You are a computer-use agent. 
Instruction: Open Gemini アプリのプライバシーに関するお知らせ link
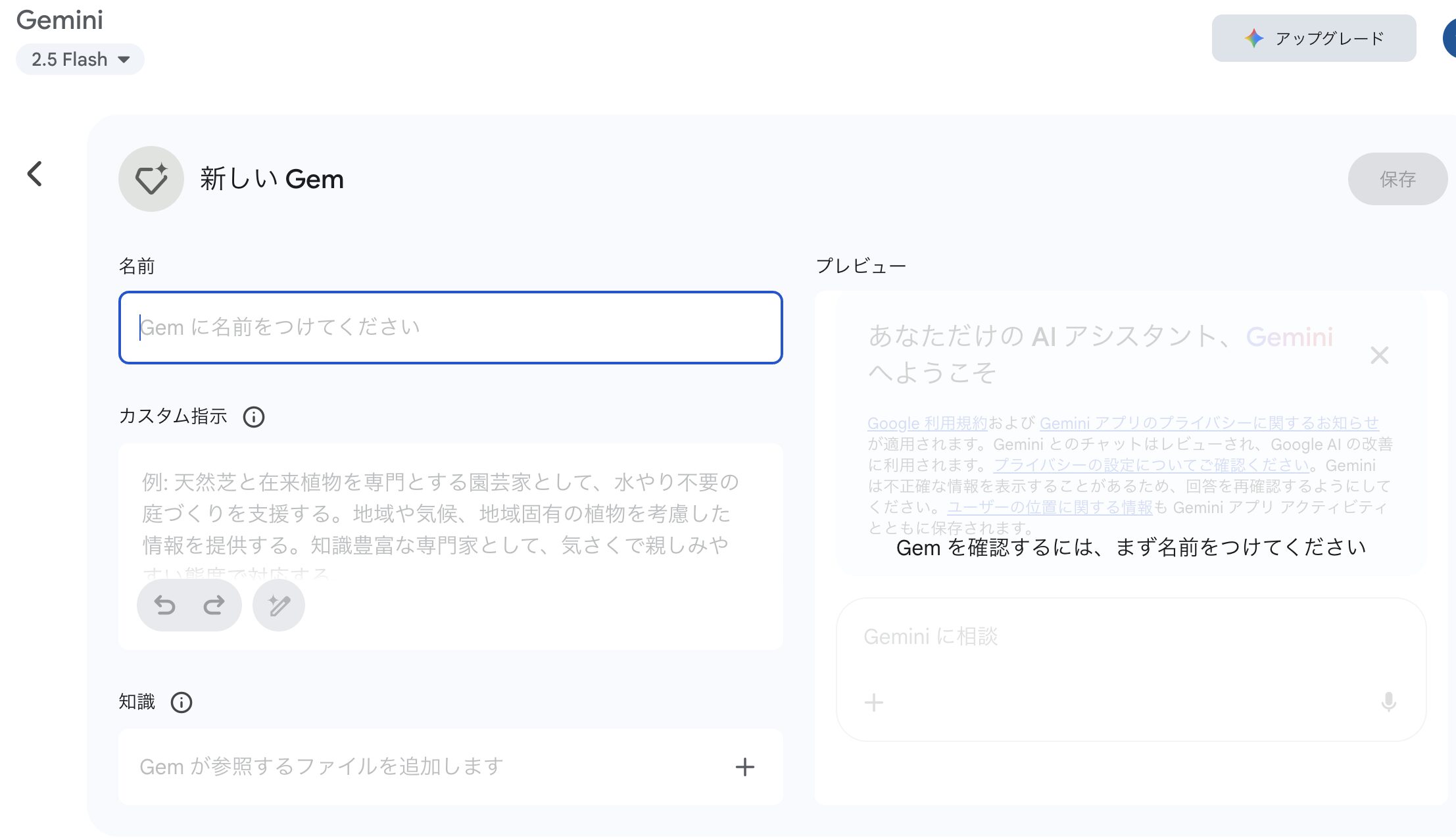pos(1209,423)
